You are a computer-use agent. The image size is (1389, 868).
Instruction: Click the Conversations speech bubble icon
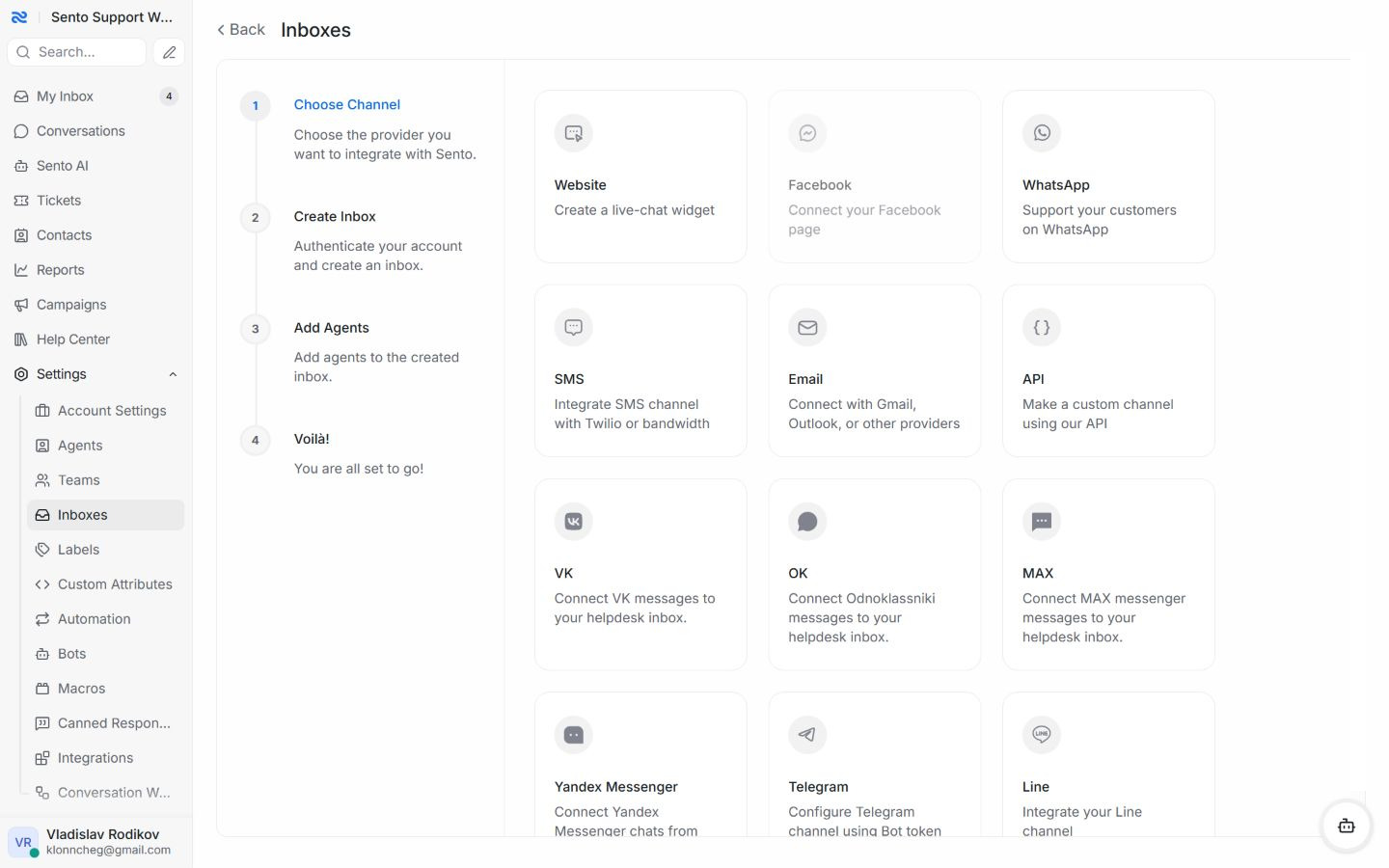coord(21,131)
